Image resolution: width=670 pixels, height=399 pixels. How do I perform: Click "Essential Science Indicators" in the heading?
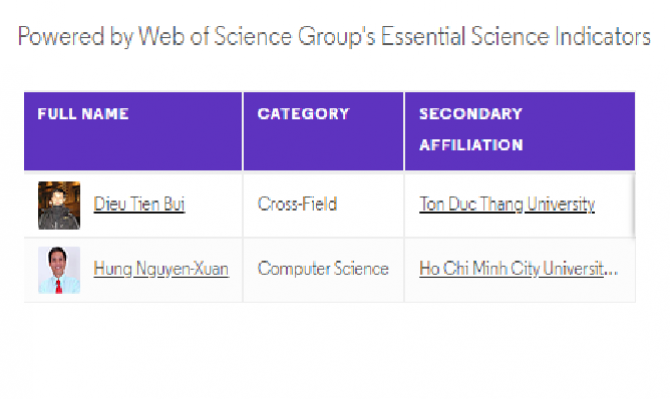click(516, 37)
